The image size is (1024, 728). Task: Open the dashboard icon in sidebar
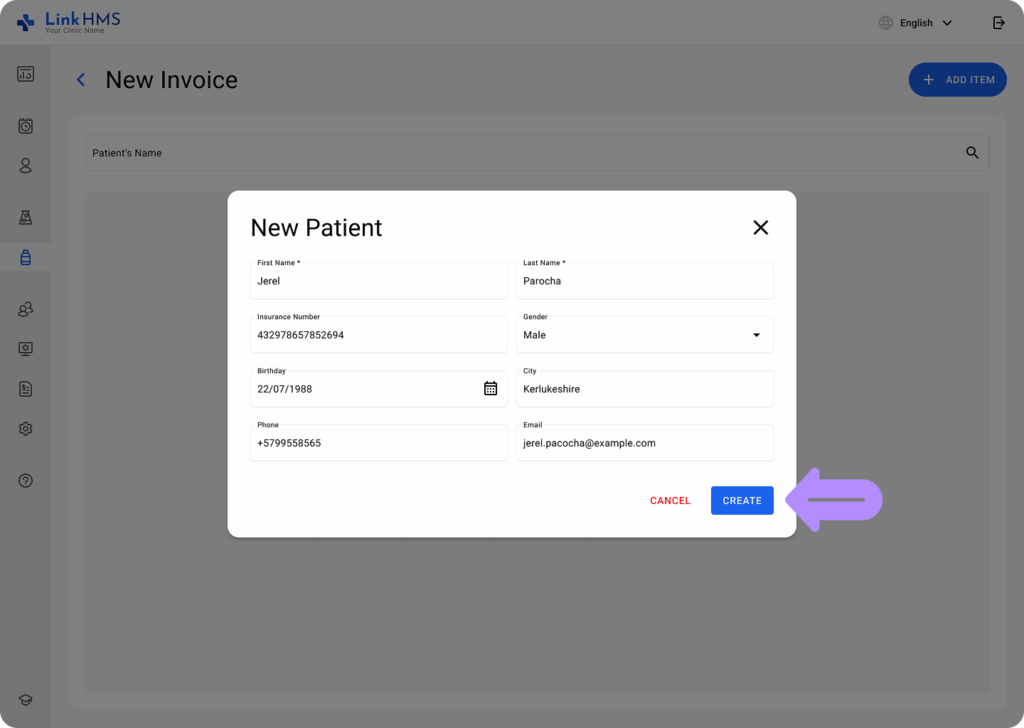pyautogui.click(x=25, y=74)
